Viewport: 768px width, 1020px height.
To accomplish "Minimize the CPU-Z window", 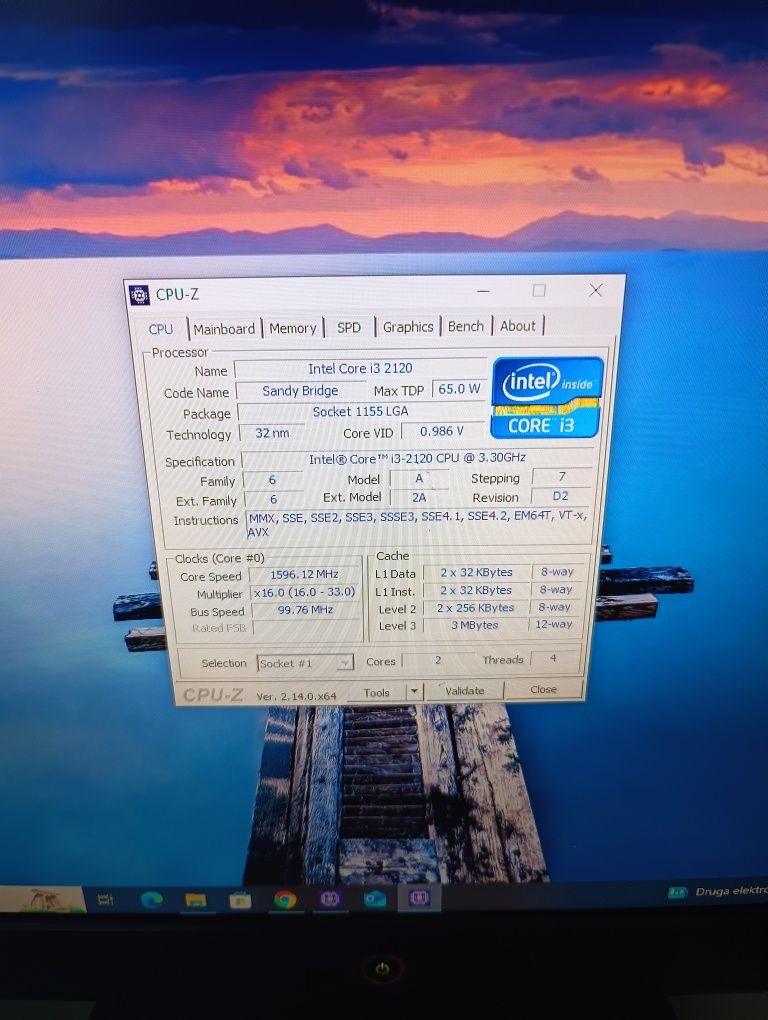I will click(x=483, y=291).
